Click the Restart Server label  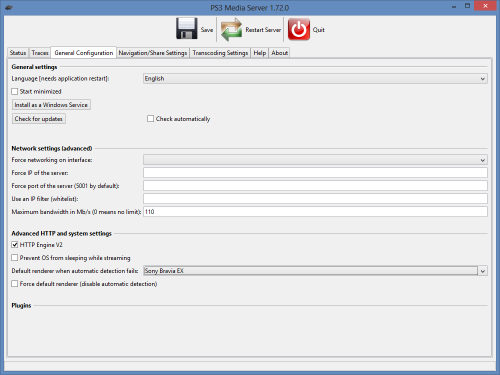click(263, 30)
